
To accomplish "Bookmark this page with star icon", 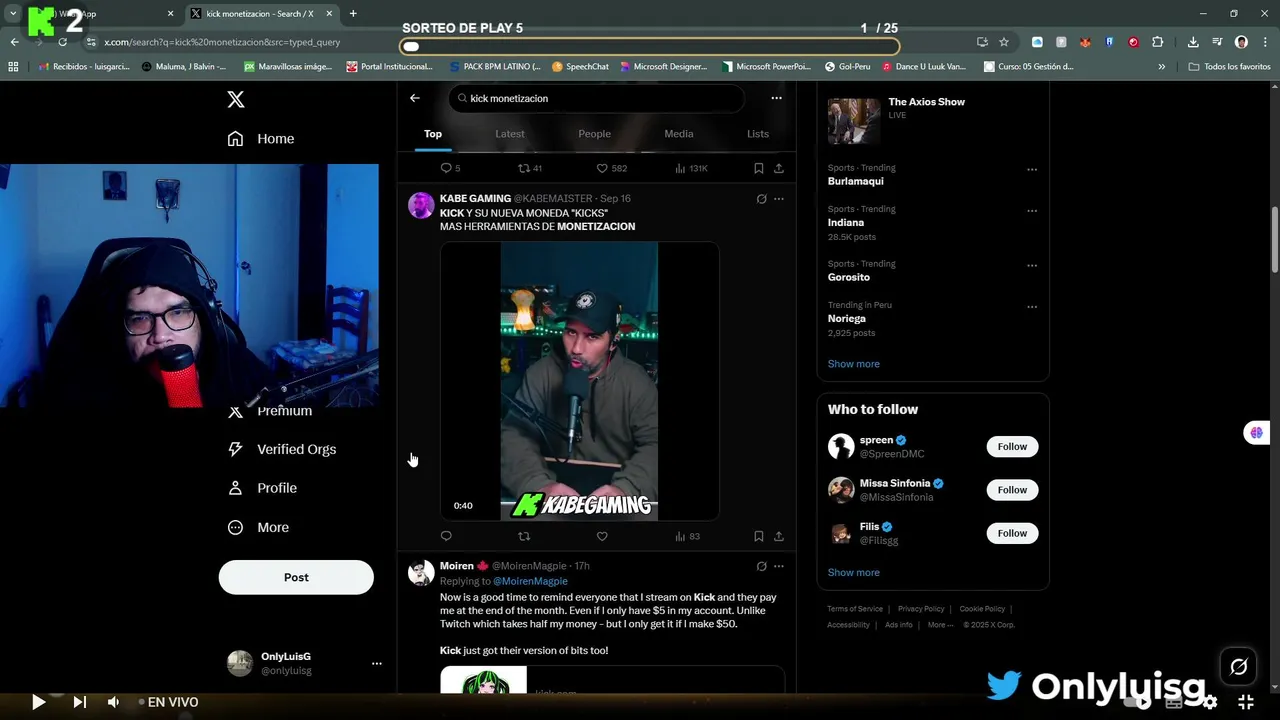I will click(1004, 42).
